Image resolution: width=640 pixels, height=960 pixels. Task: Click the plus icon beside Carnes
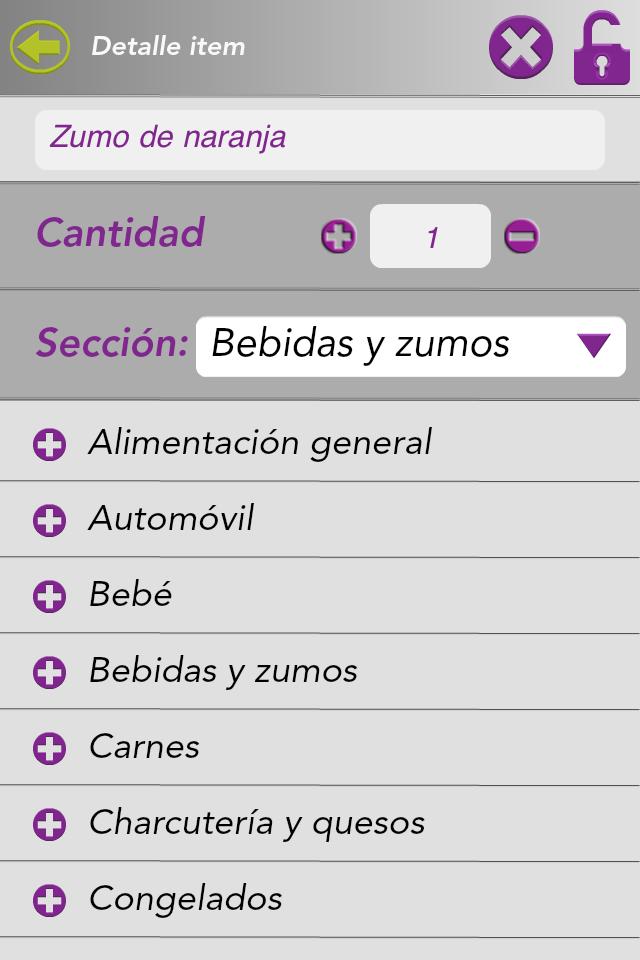[49, 748]
